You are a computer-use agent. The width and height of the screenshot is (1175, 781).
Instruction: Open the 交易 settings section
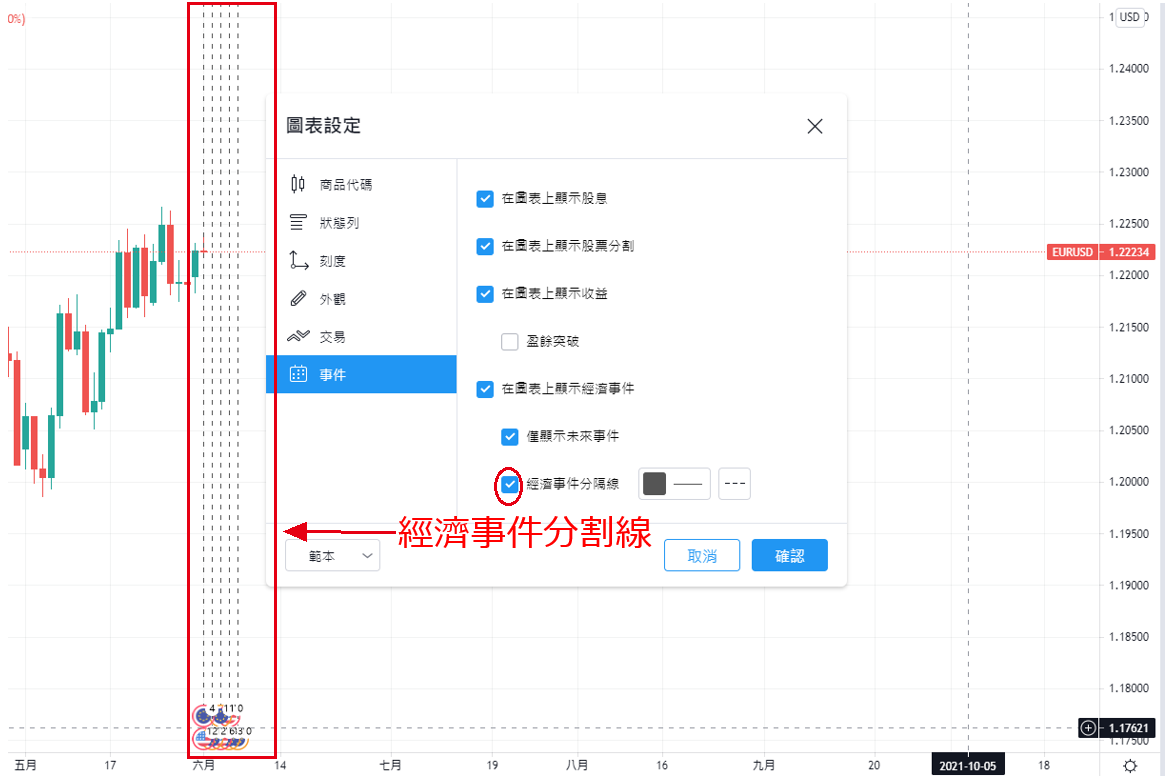[x=361, y=337]
